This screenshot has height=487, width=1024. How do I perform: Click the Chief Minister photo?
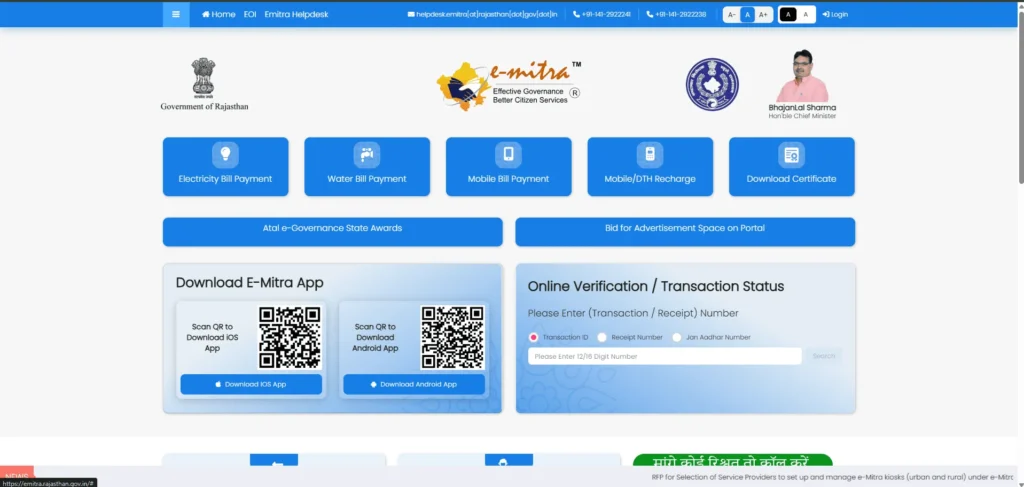tap(803, 76)
